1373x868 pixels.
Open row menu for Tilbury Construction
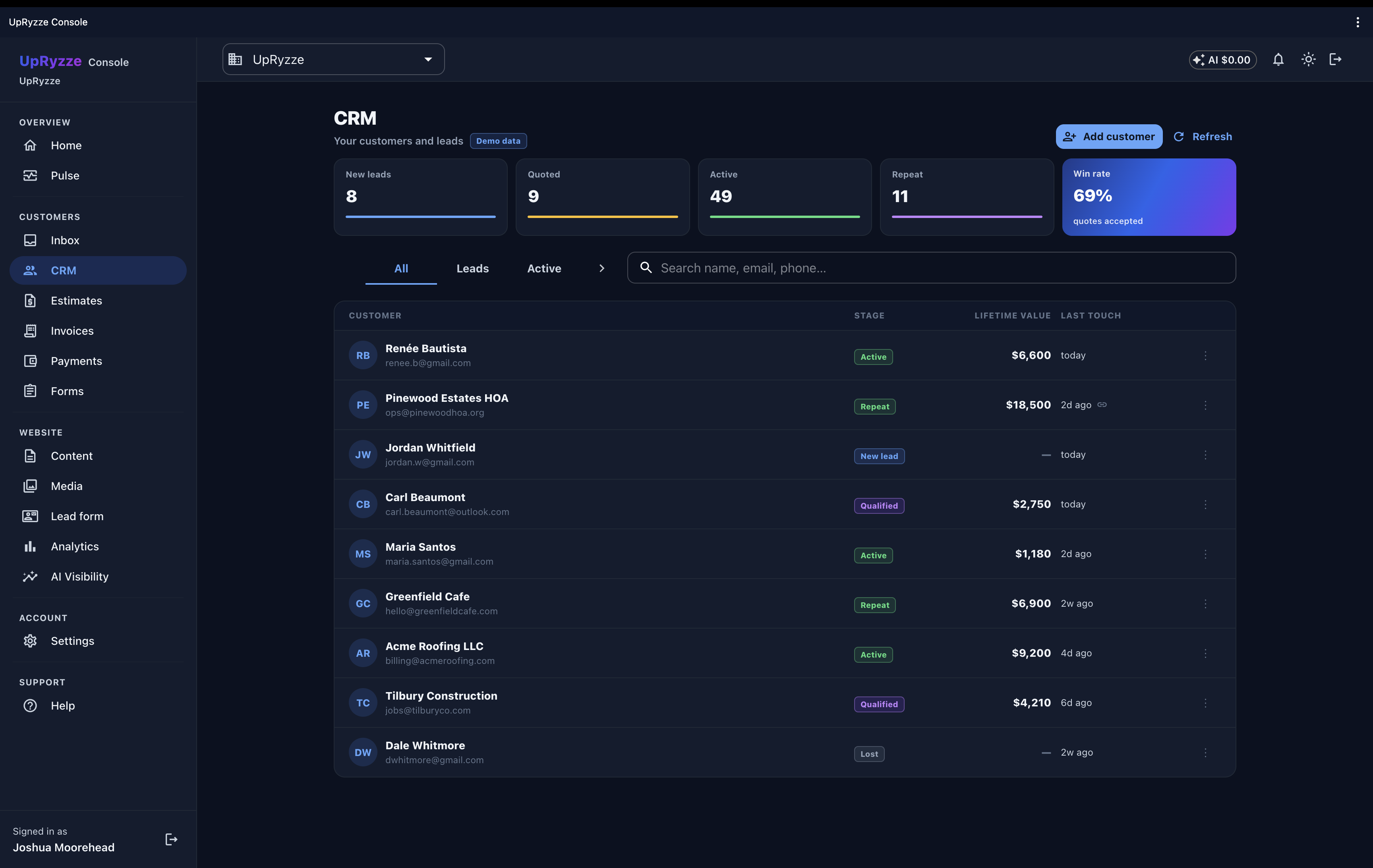pyautogui.click(x=1205, y=703)
